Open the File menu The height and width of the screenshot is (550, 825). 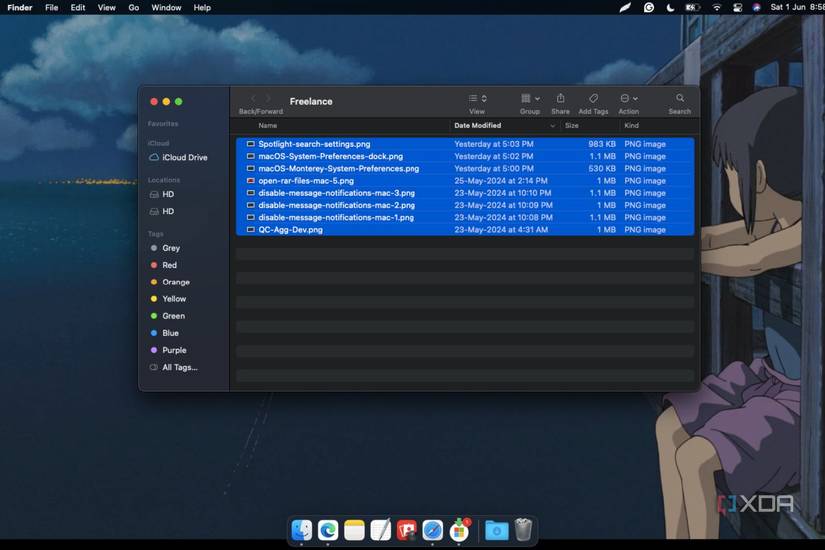pos(51,7)
